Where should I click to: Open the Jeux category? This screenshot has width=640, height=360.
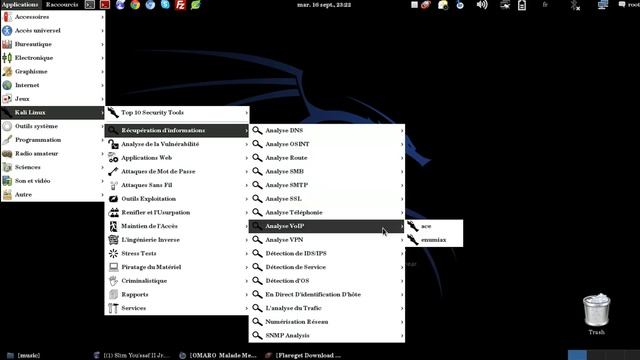click(53, 99)
